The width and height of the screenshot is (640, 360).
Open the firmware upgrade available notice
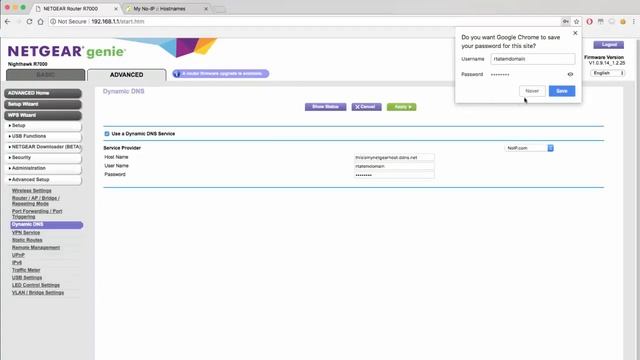point(221,74)
